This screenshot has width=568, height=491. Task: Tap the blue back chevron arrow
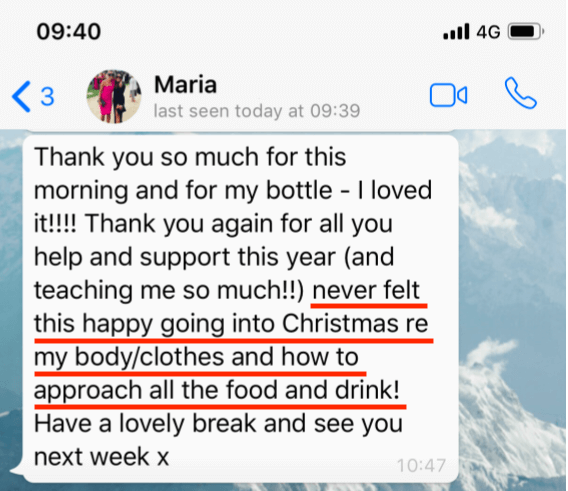pyautogui.click(x=21, y=96)
